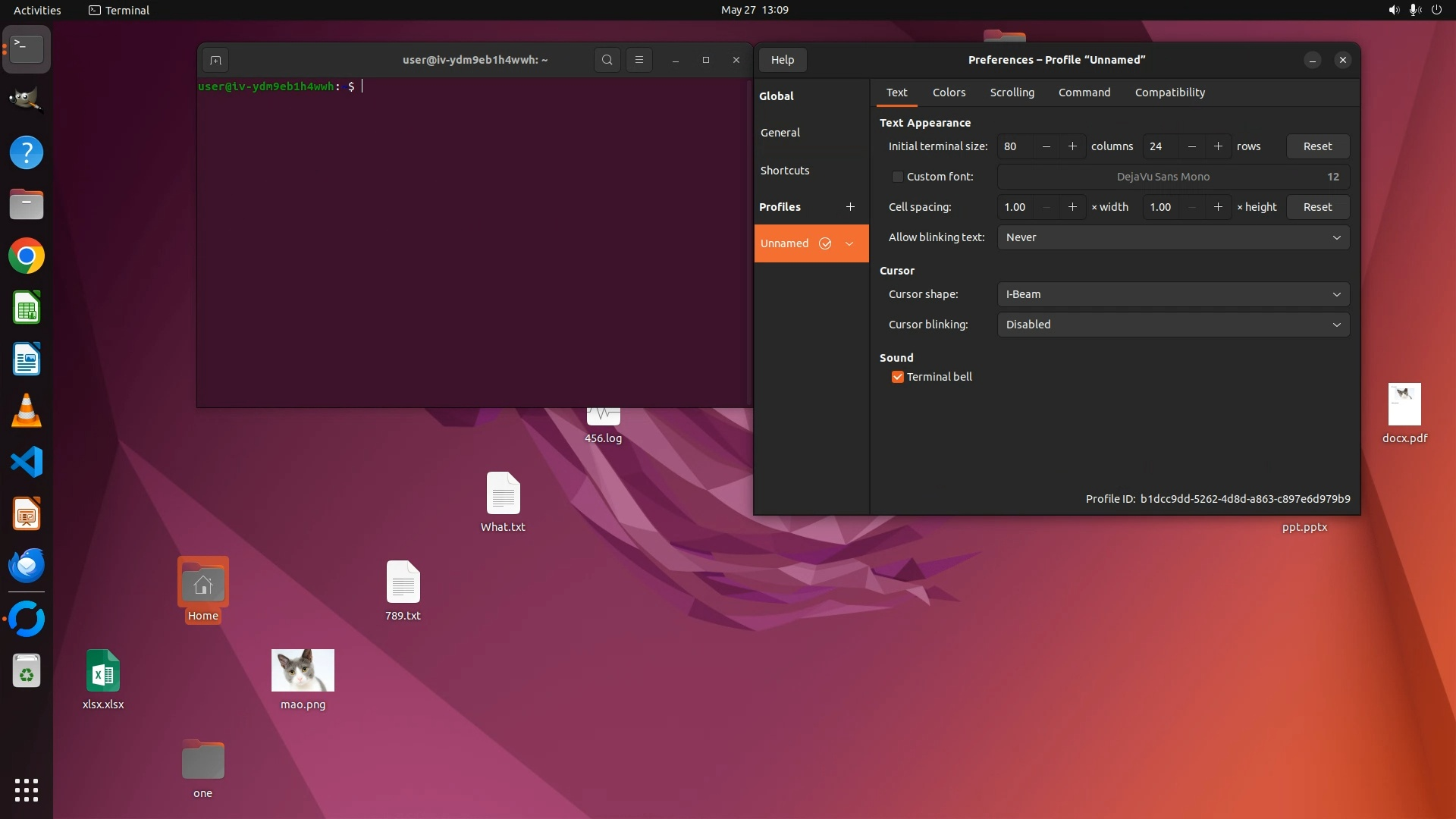Viewport: 1456px width, 819px height.
Task: Click the terminal search icon
Action: [607, 60]
